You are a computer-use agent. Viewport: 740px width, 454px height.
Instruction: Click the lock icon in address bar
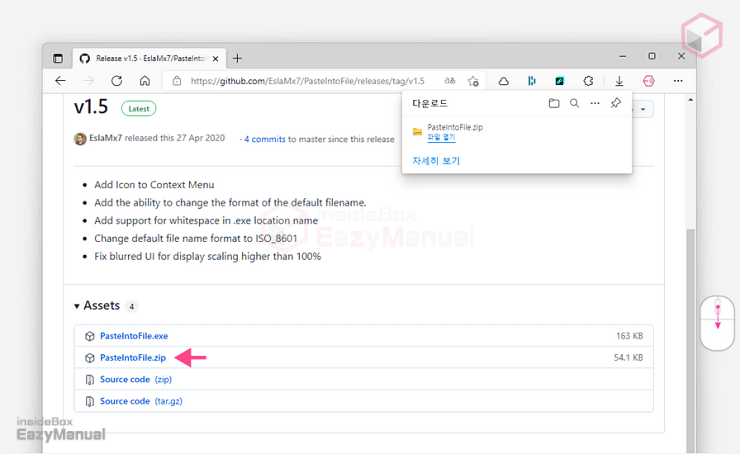click(x=177, y=81)
